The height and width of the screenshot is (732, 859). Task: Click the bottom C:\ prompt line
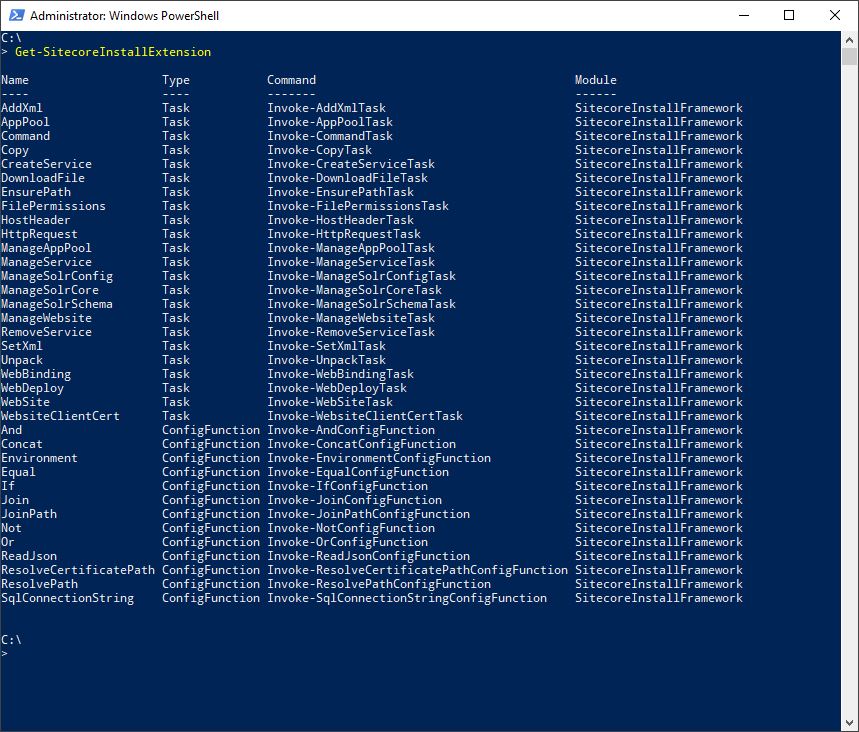click(x=12, y=640)
